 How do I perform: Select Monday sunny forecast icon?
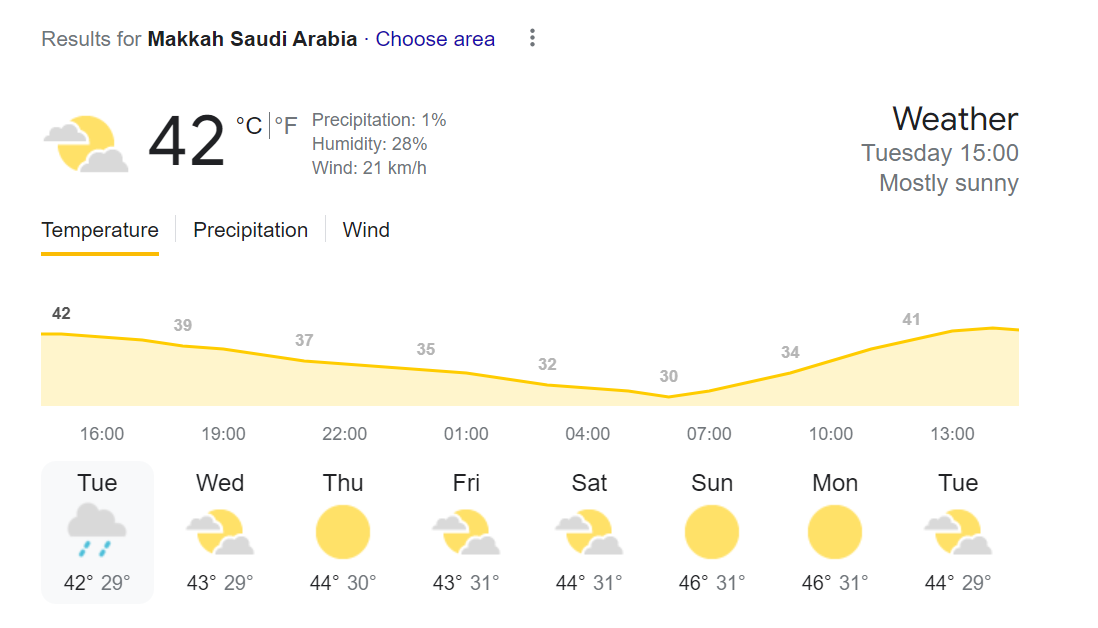point(835,532)
